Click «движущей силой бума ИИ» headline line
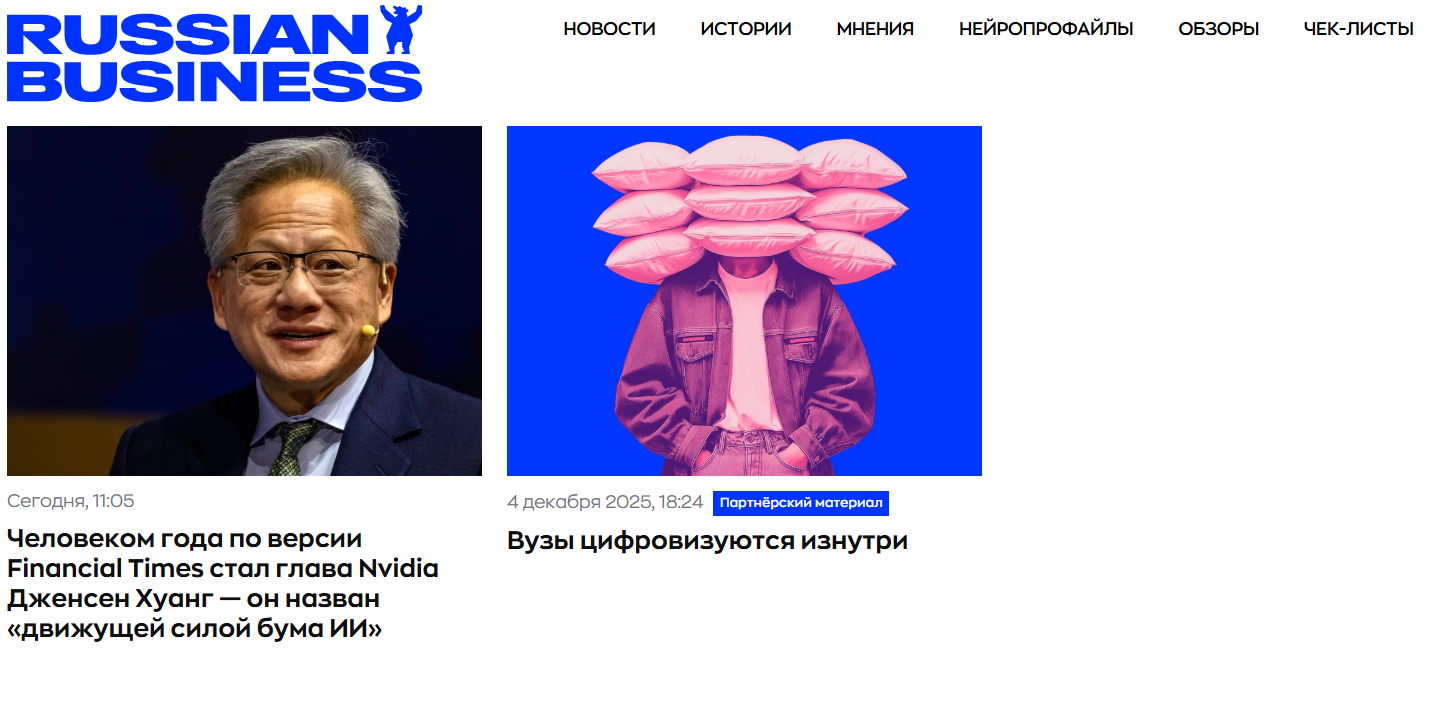 tap(195, 629)
